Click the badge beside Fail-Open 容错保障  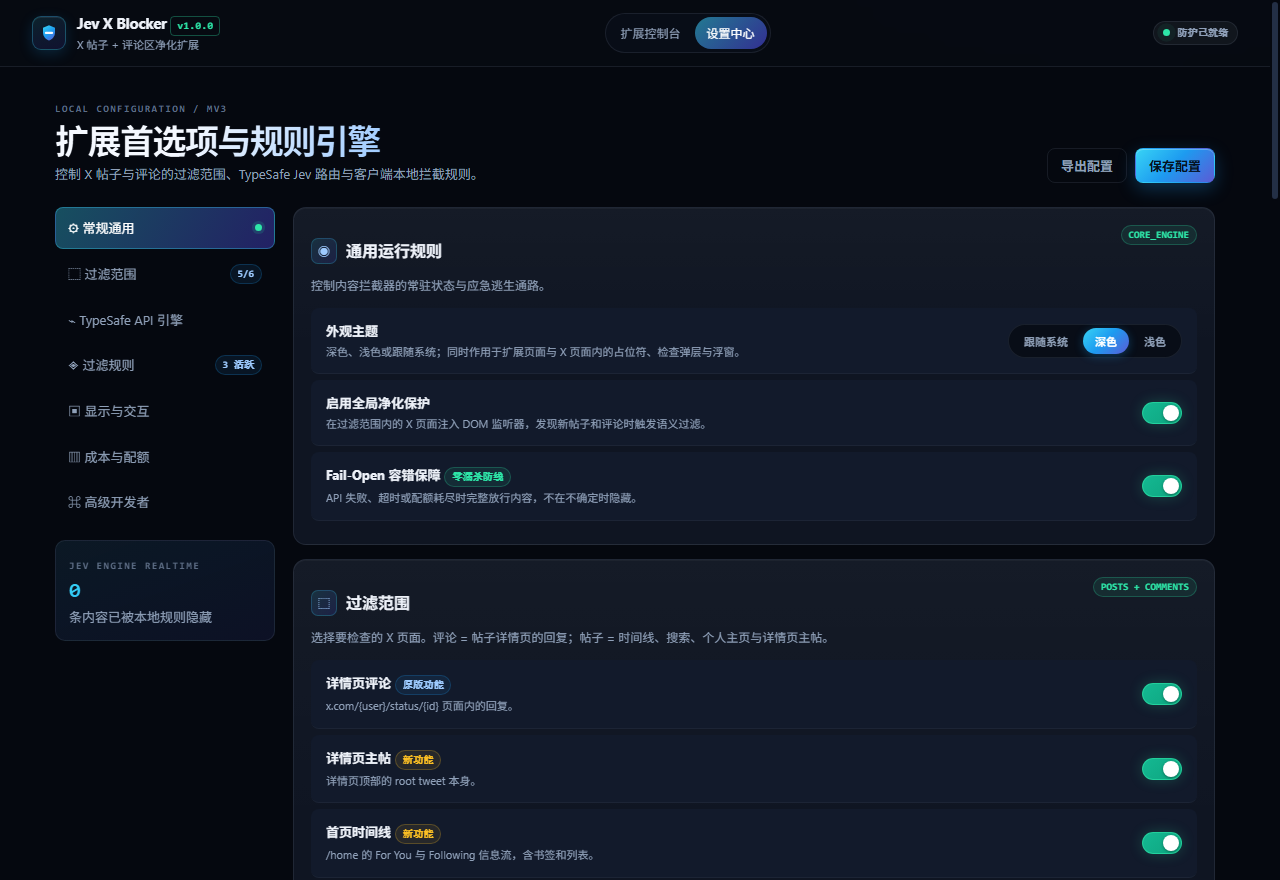click(x=478, y=477)
